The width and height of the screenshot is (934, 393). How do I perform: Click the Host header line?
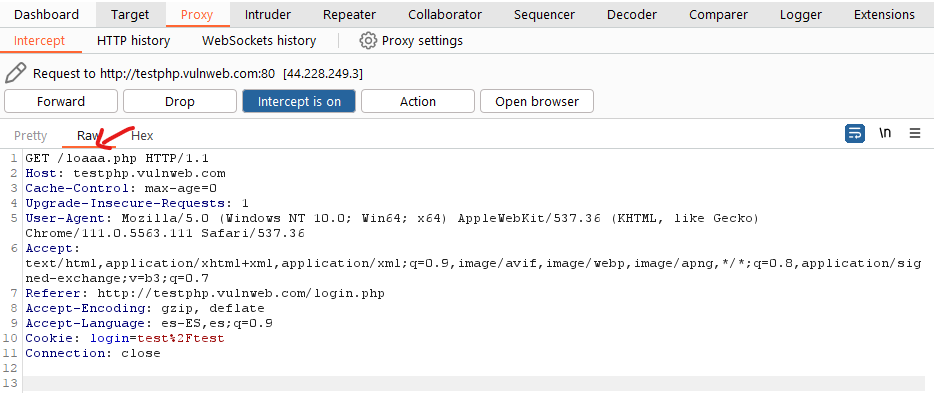125,174
